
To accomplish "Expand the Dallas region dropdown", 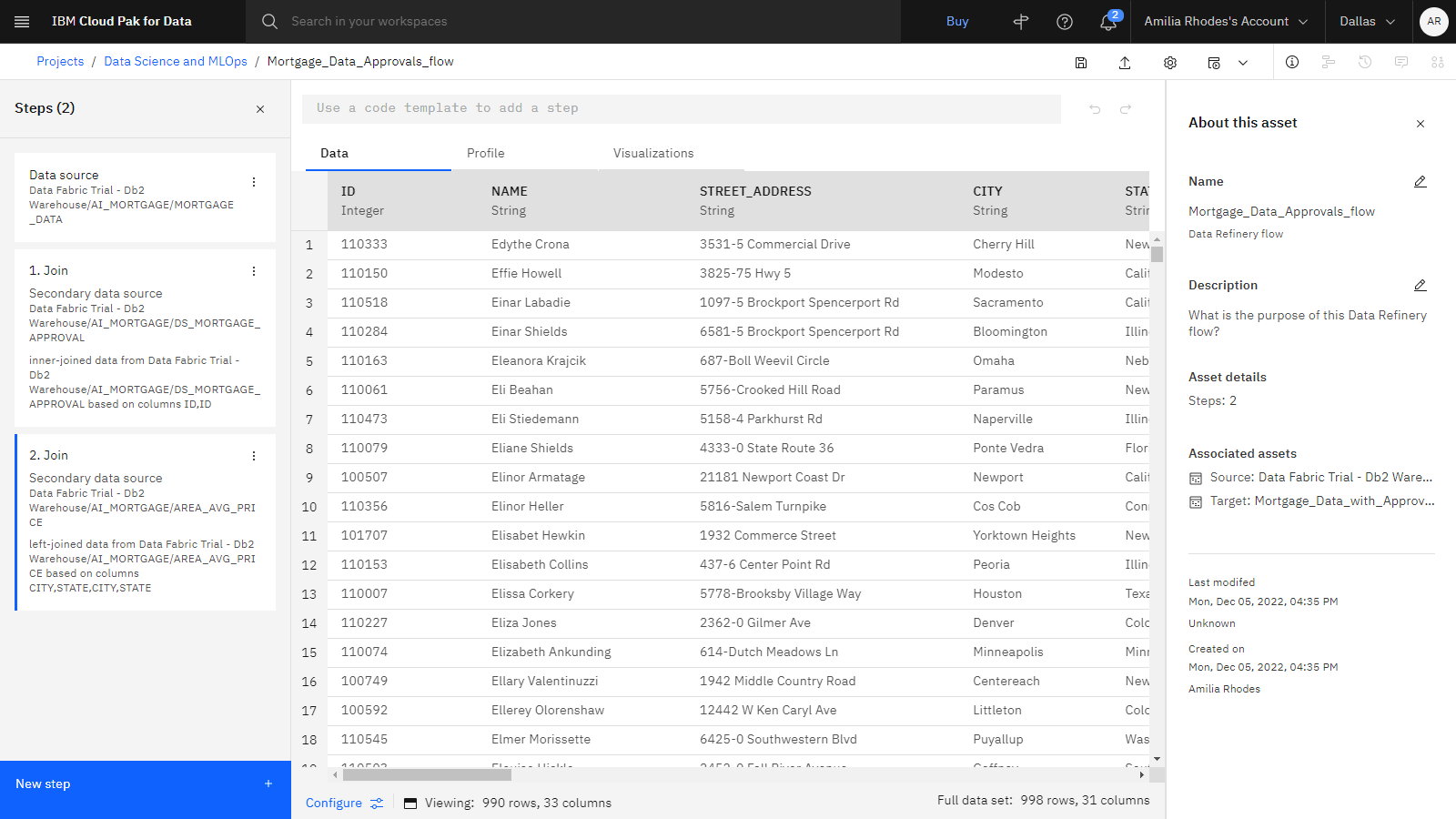I will (x=1367, y=22).
